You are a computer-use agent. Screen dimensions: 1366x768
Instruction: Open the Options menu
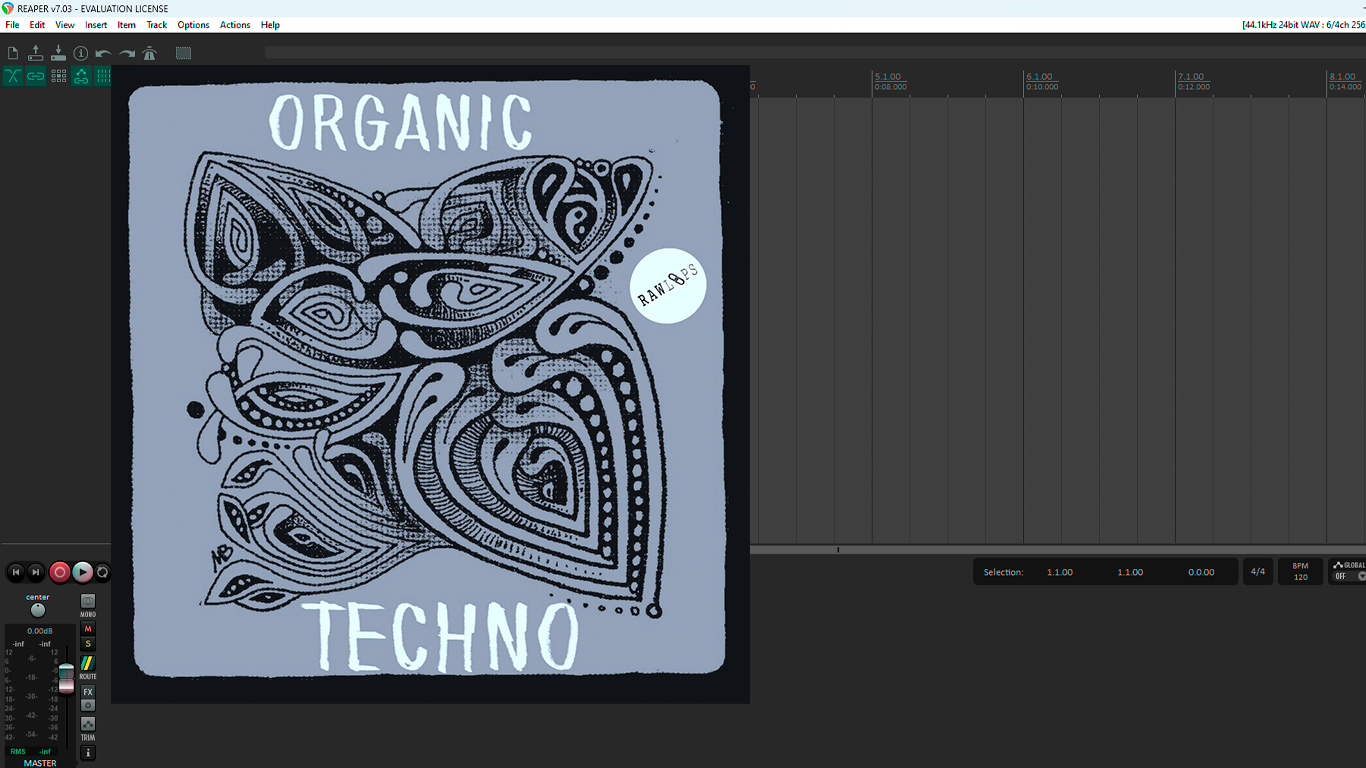click(x=194, y=25)
